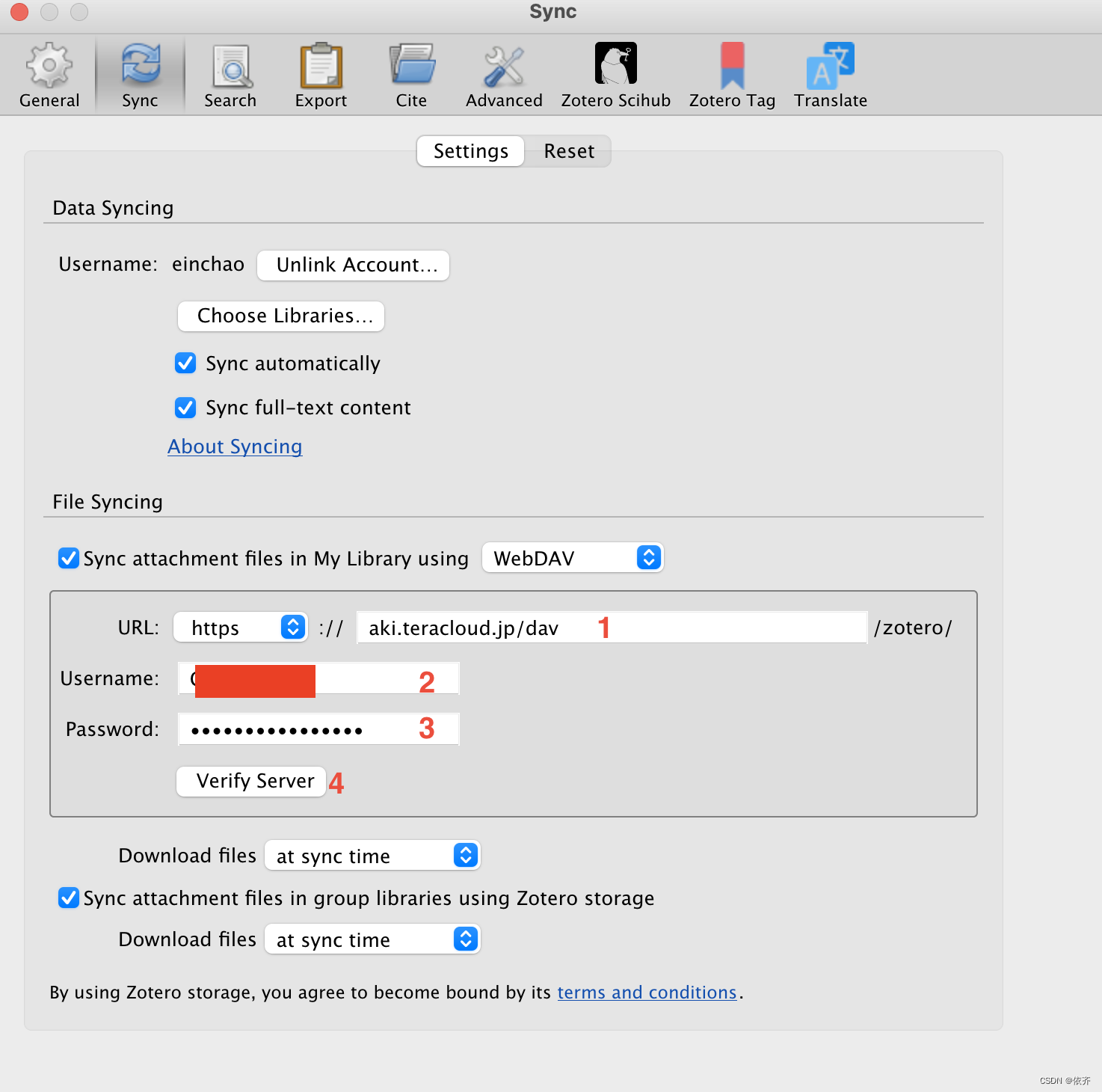Click the /zotero/ URL suffix text

coord(913,628)
